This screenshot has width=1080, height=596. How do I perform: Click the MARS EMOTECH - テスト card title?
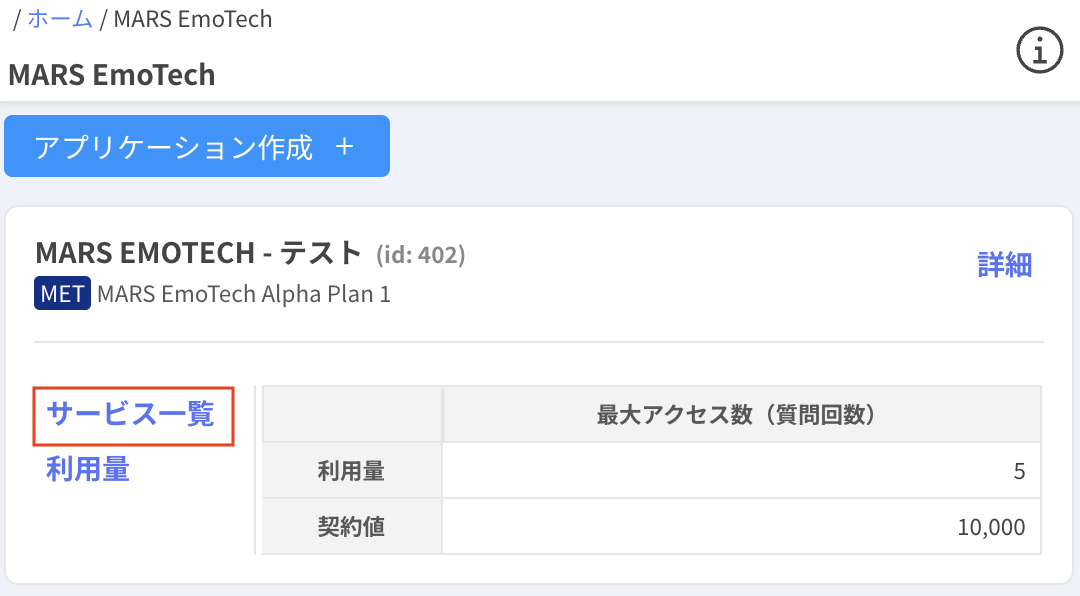[x=198, y=254]
